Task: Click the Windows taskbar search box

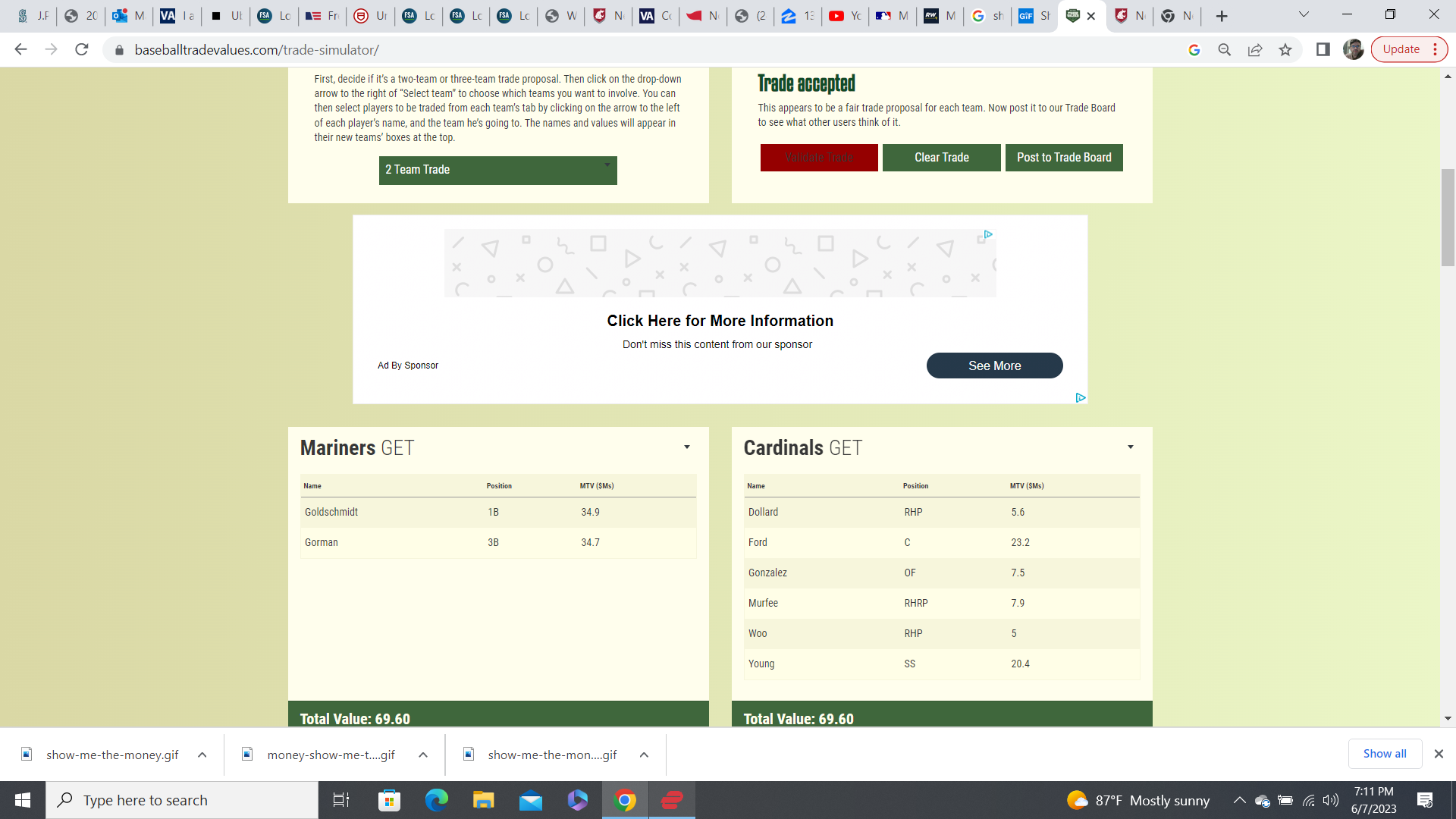Action: (182, 800)
